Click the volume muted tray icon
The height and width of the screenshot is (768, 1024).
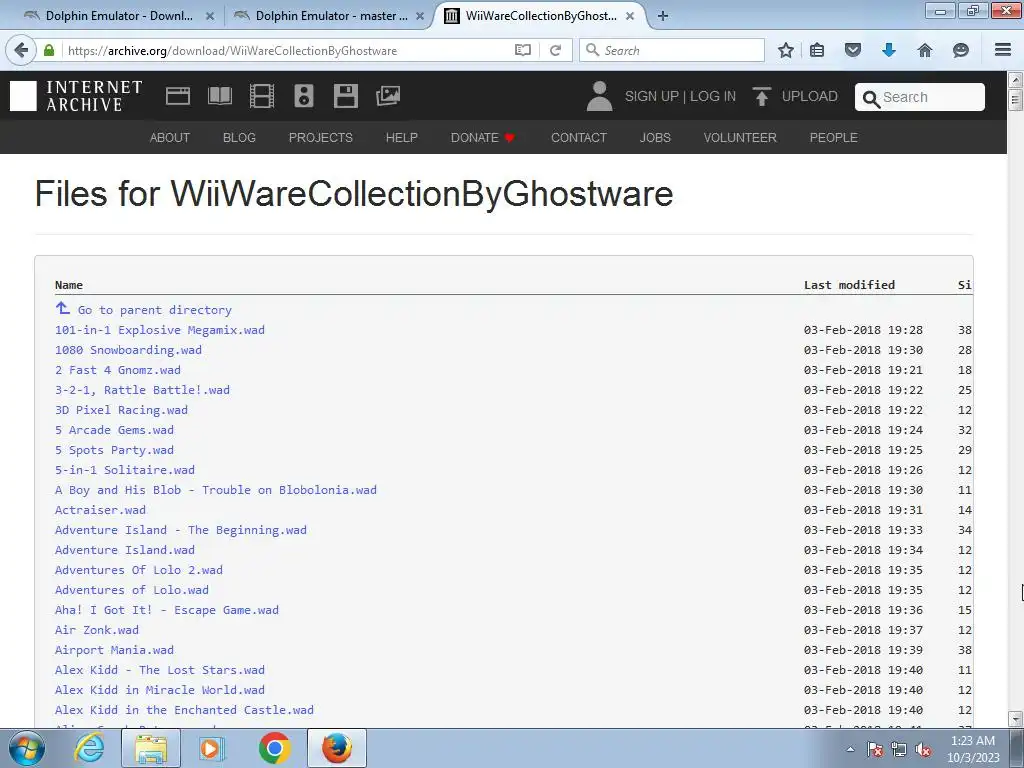[923, 750]
